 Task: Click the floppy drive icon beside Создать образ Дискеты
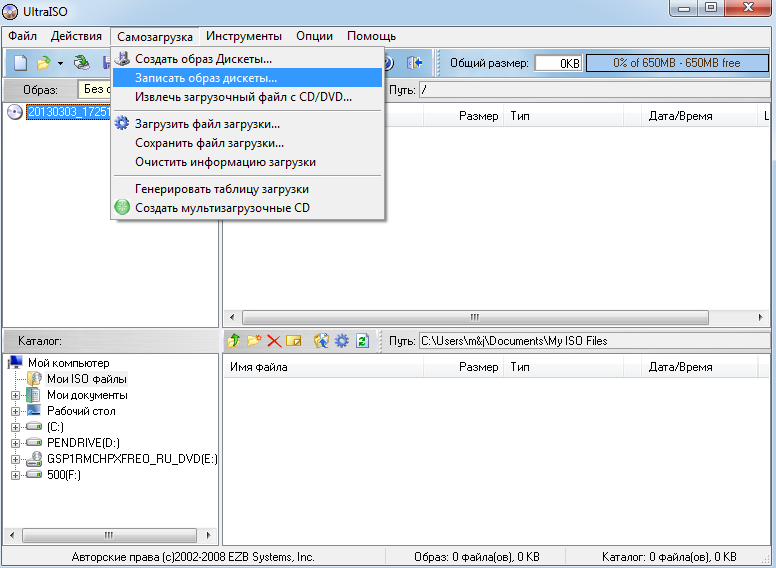pos(122,59)
